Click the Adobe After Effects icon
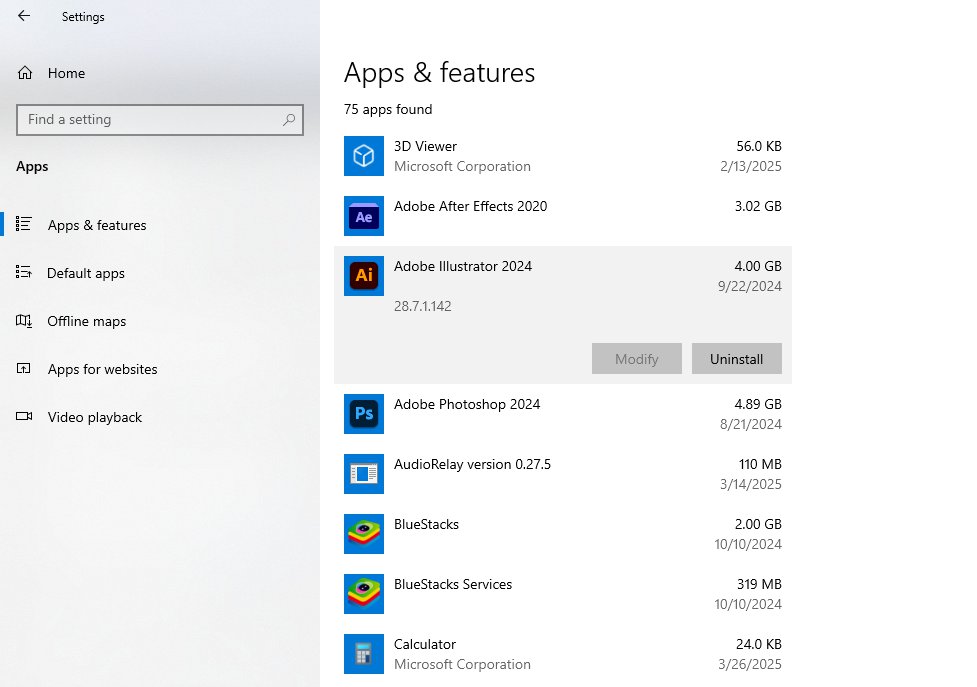The width and height of the screenshot is (977, 687). 364,216
